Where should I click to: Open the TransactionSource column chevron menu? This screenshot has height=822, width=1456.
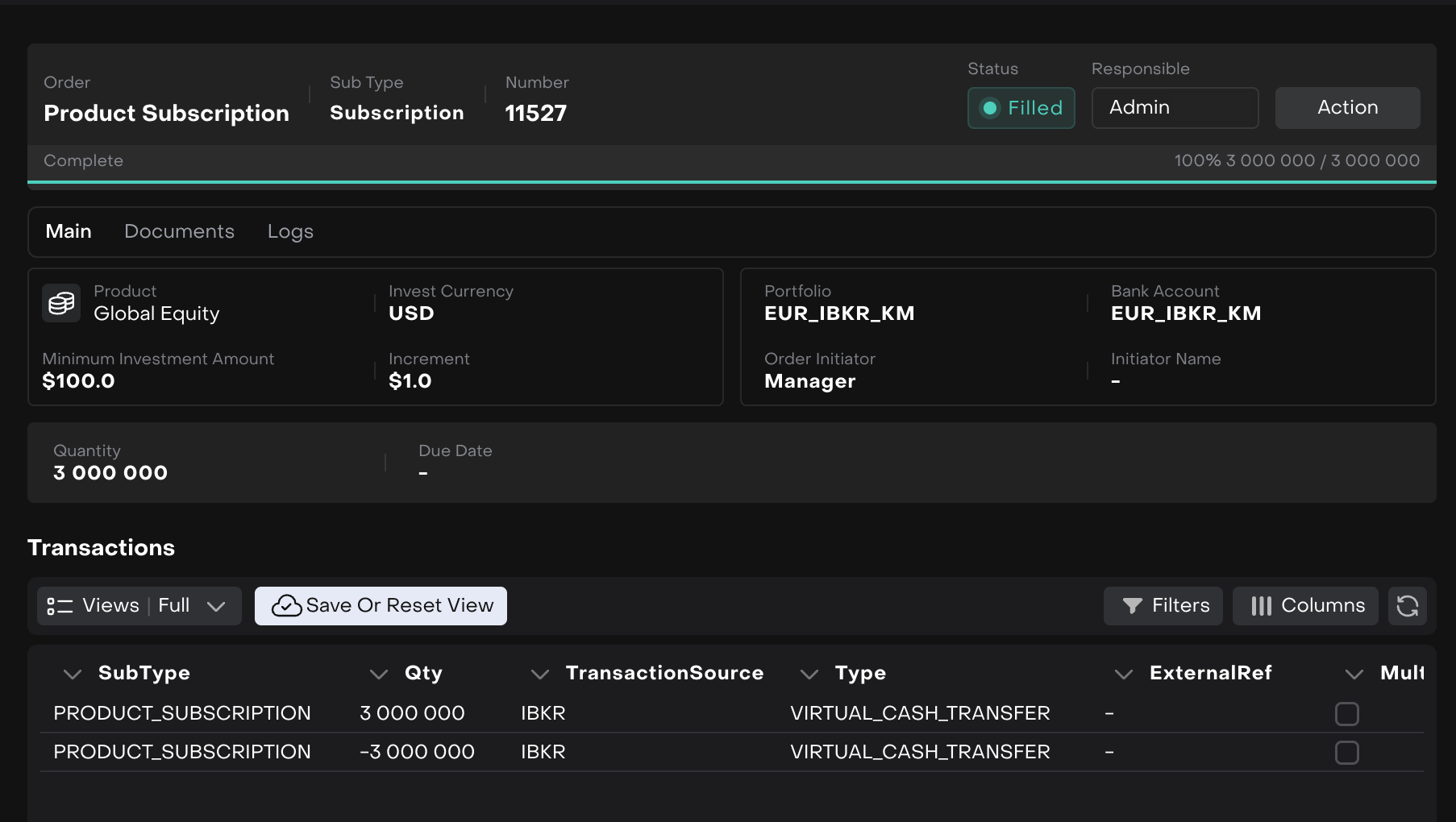tap(539, 674)
